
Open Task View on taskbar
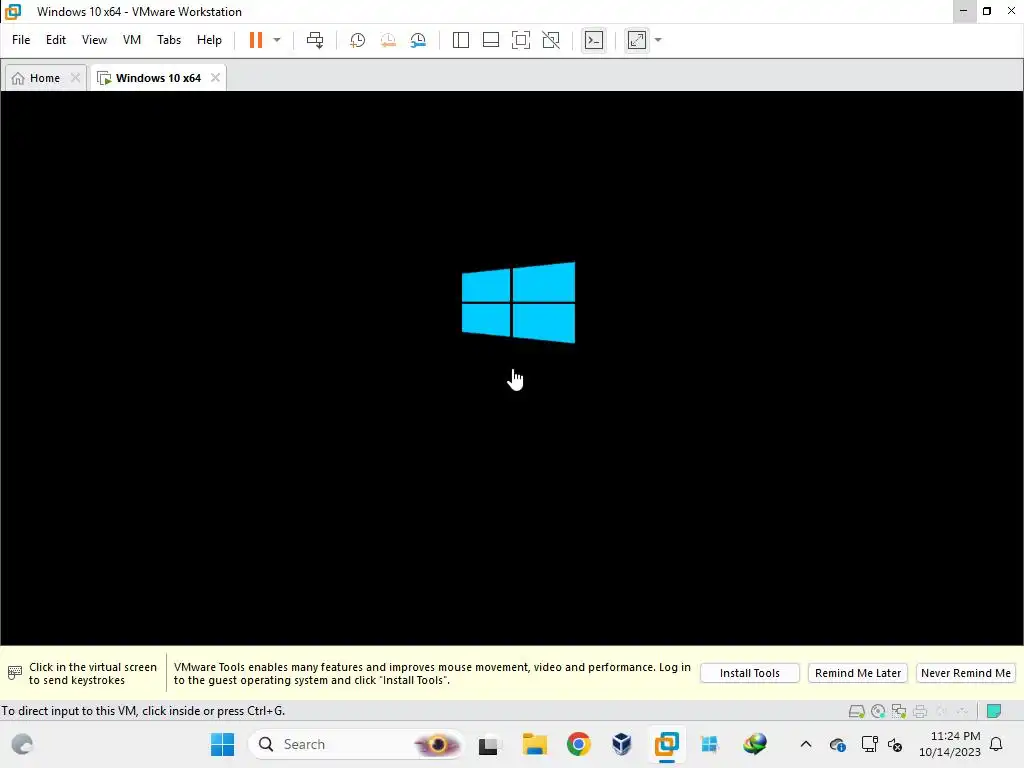[488, 744]
